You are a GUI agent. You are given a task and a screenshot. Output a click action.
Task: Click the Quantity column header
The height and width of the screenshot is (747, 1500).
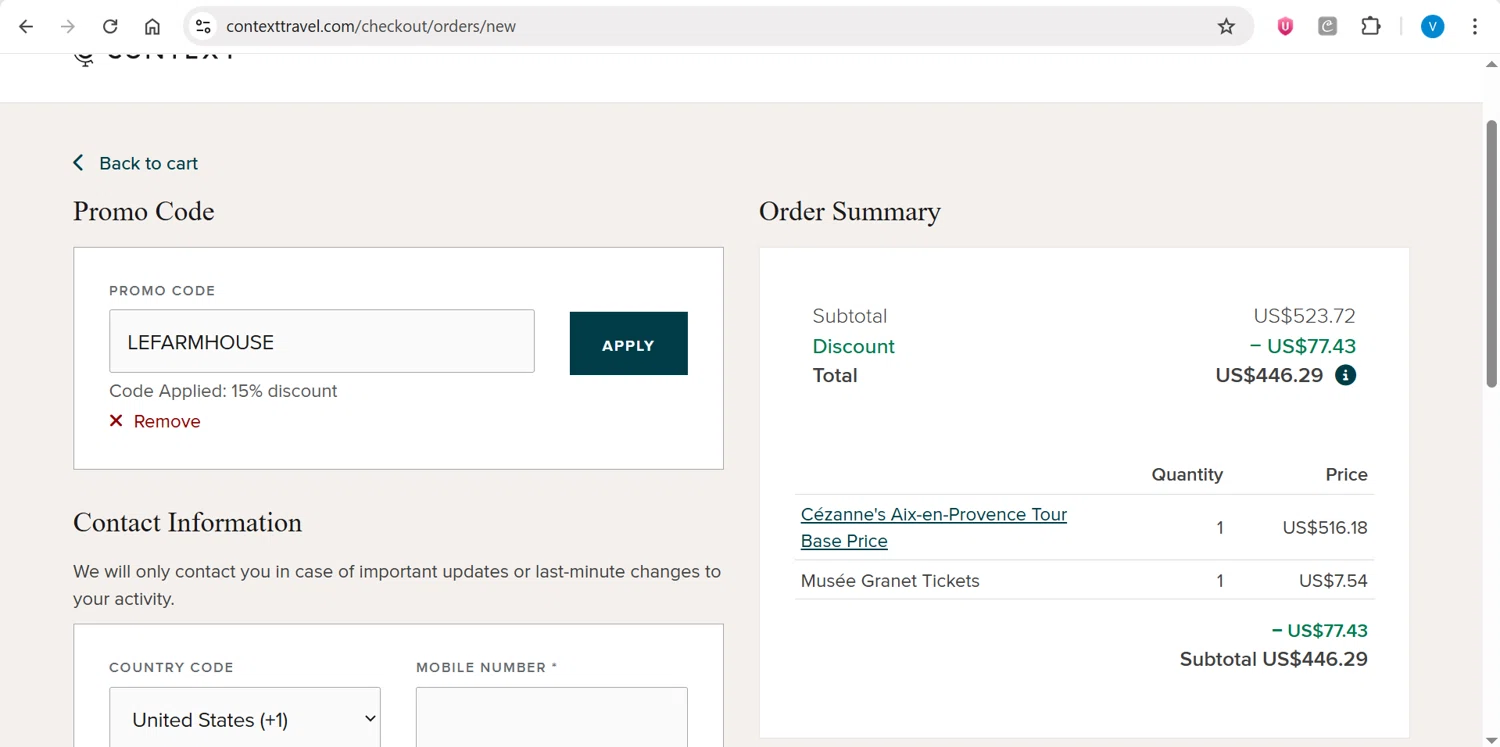coord(1187,474)
